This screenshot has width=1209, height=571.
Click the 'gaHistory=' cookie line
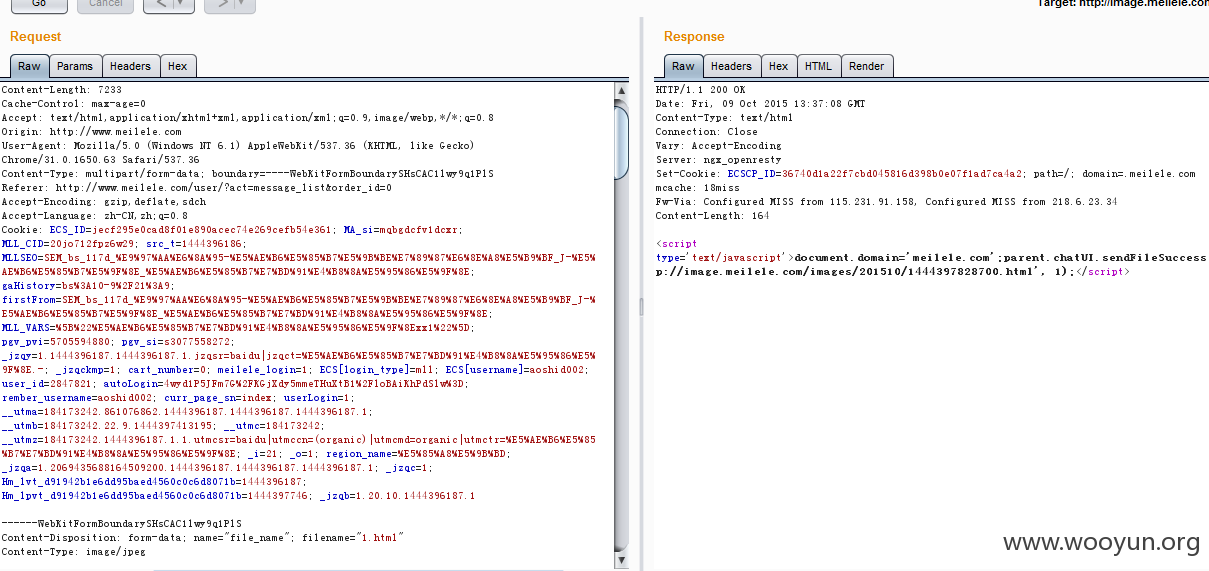tap(88, 286)
